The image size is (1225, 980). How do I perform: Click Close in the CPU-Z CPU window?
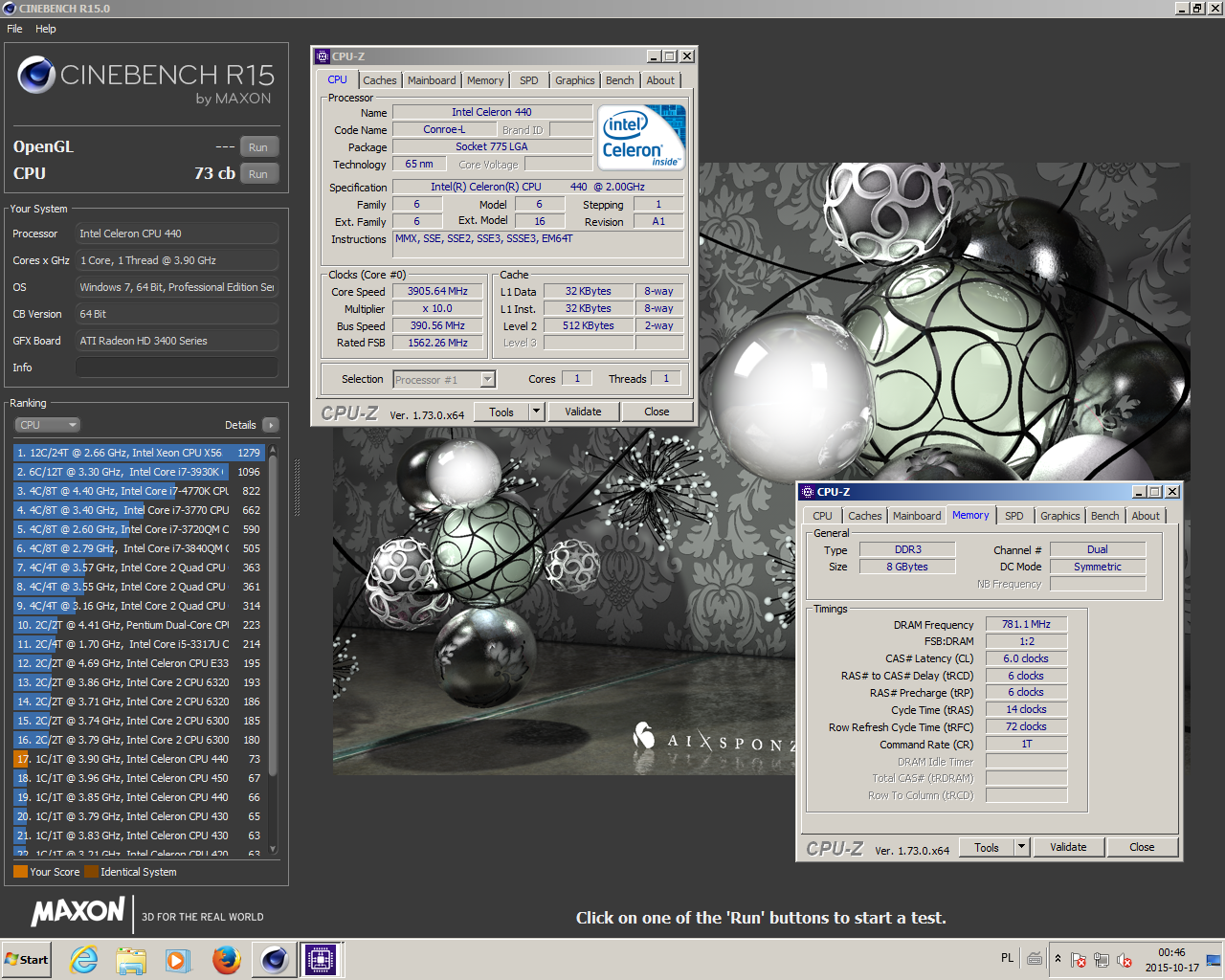click(x=657, y=412)
